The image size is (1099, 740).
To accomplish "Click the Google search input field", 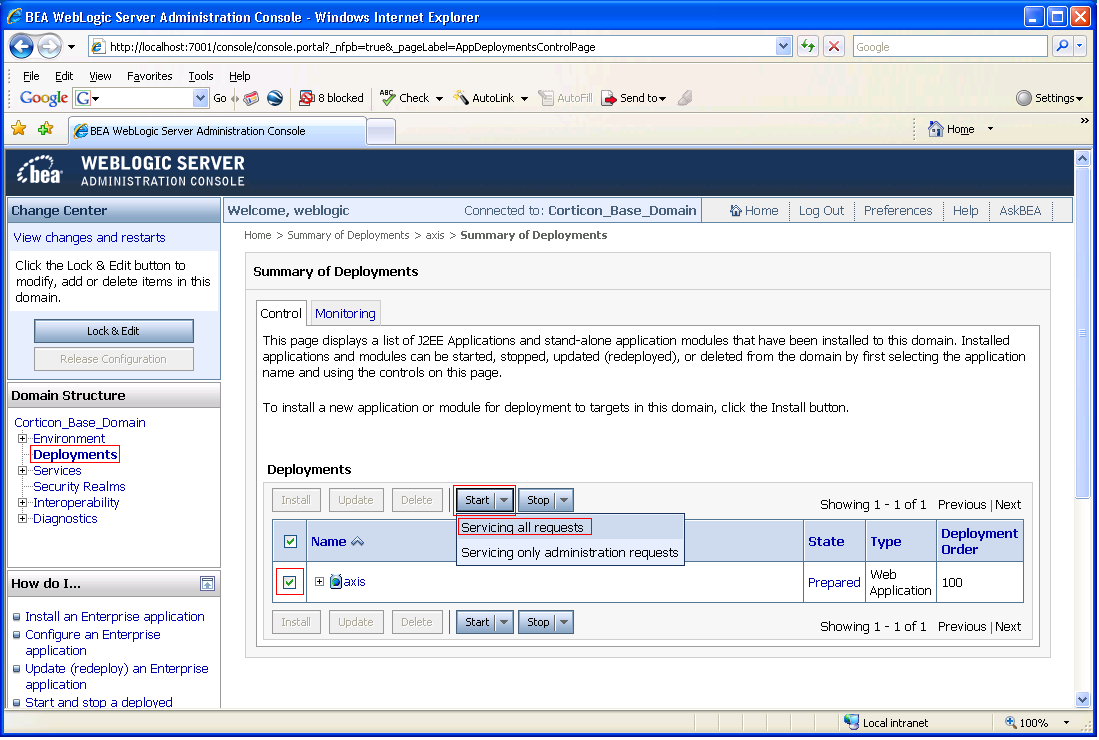I will coord(950,46).
